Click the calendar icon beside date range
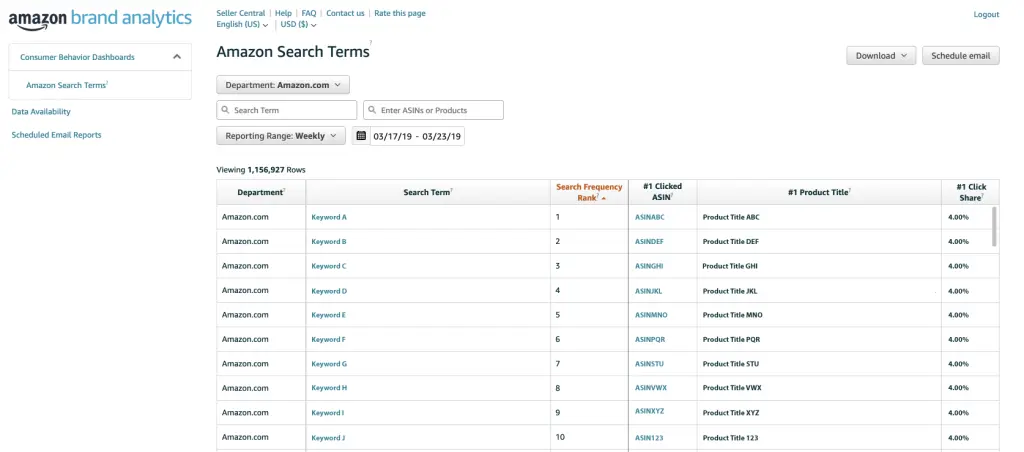Image resolution: width=1024 pixels, height=452 pixels. 361,136
